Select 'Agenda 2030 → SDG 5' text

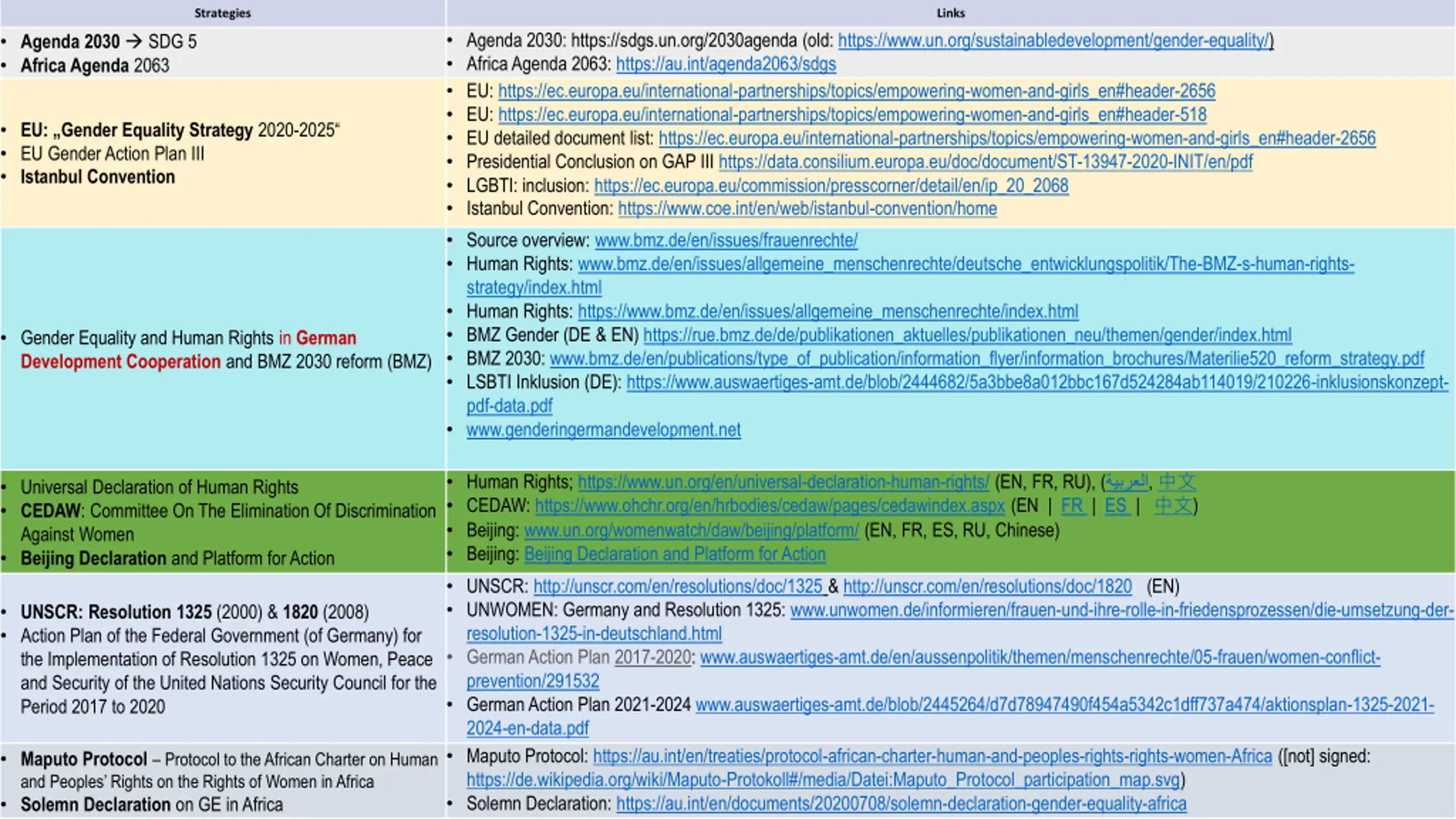(109, 42)
